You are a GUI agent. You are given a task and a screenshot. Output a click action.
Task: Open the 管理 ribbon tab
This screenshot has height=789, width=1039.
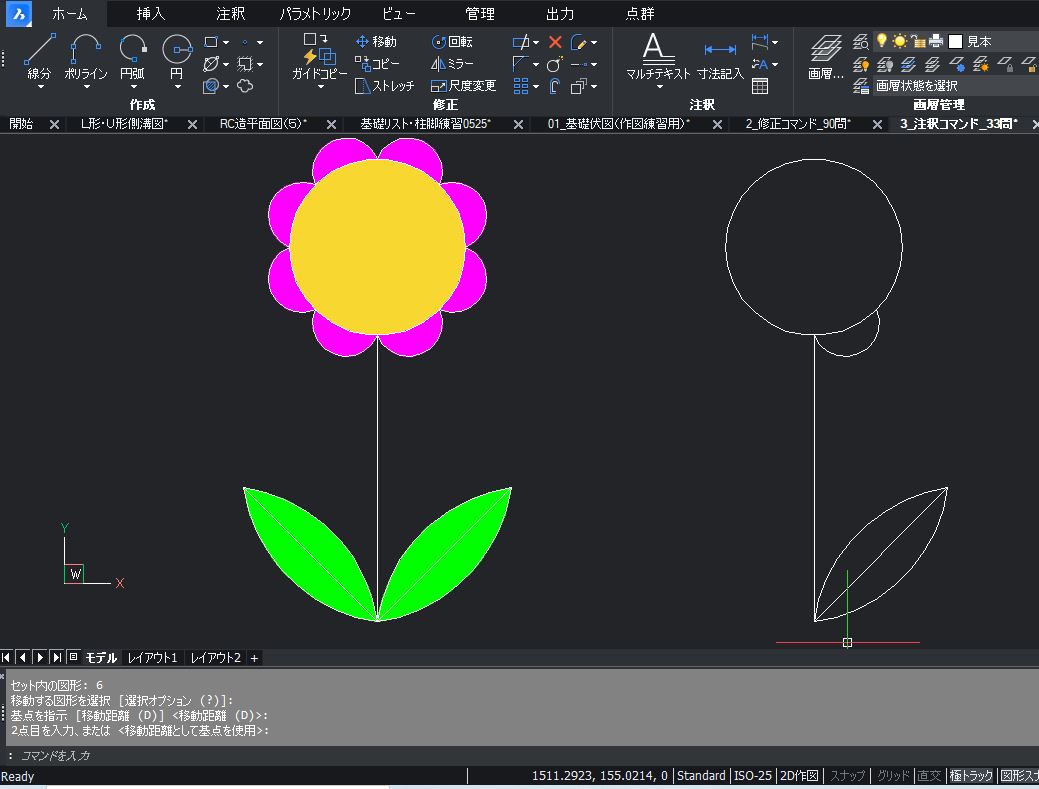click(x=480, y=13)
